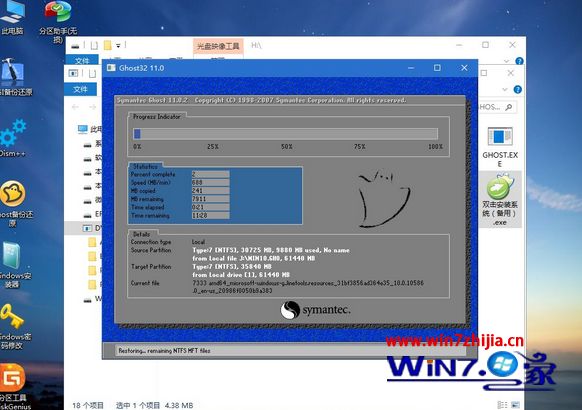The width and height of the screenshot is (582, 410).
Task: Select the GHOST.EXE file in Explorer
Action: (x=500, y=146)
